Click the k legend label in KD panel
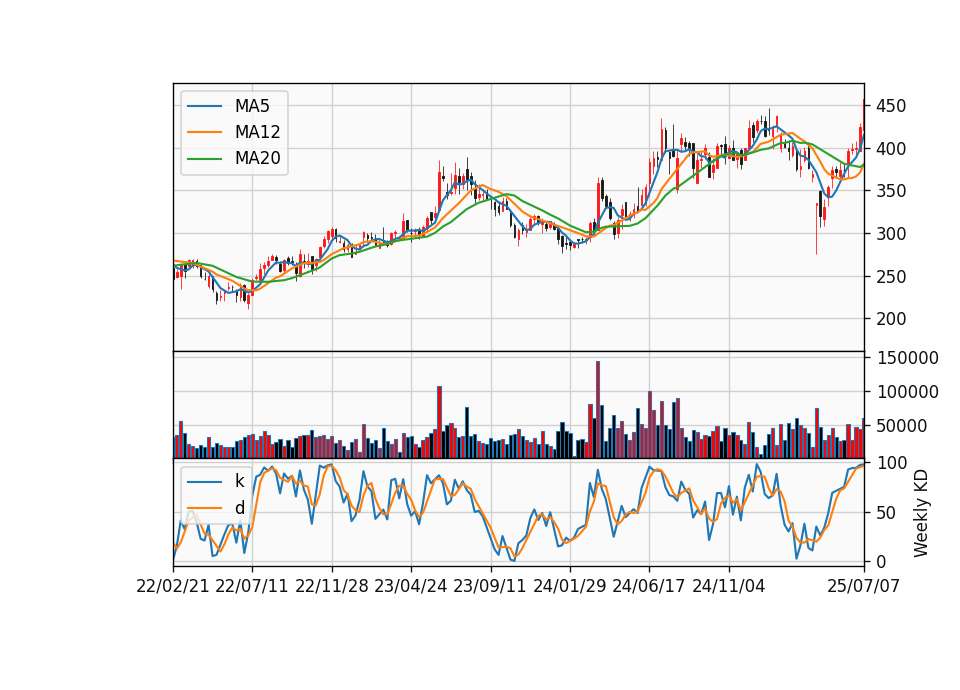The width and height of the screenshot is (960, 690). coord(239,481)
